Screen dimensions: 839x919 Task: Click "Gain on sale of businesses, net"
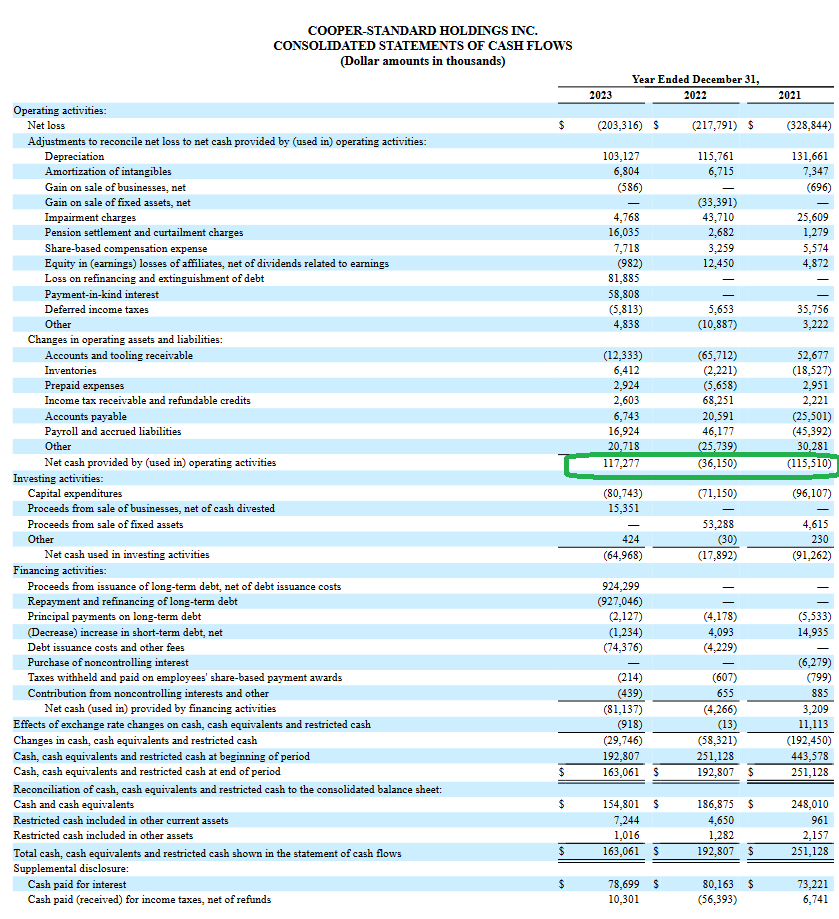click(115, 188)
